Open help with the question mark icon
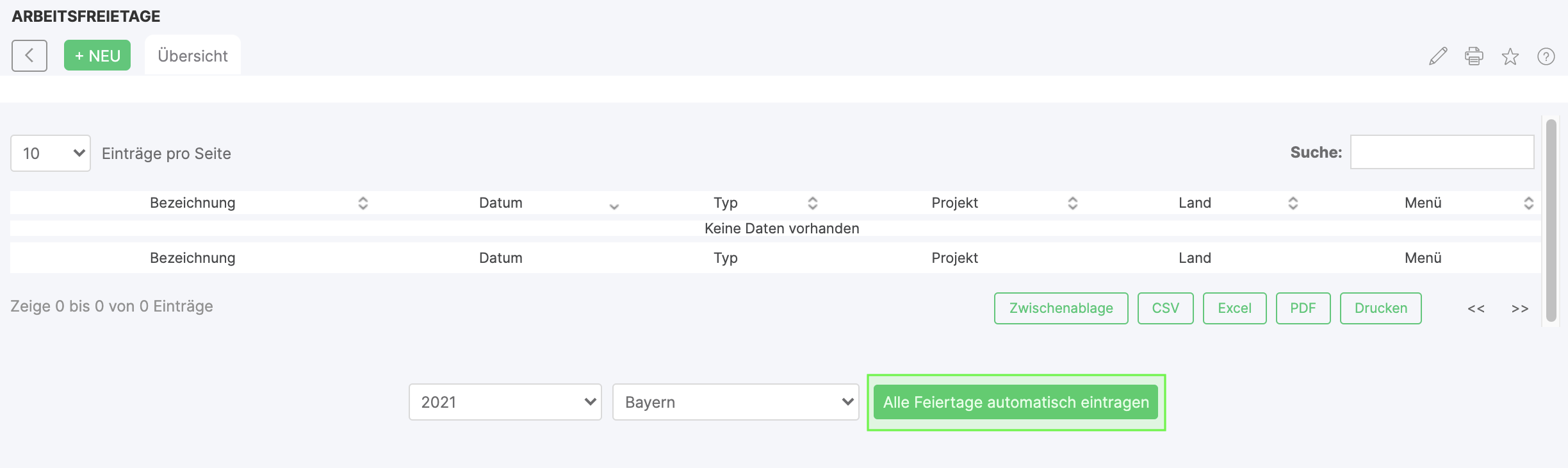 pos(1546,56)
